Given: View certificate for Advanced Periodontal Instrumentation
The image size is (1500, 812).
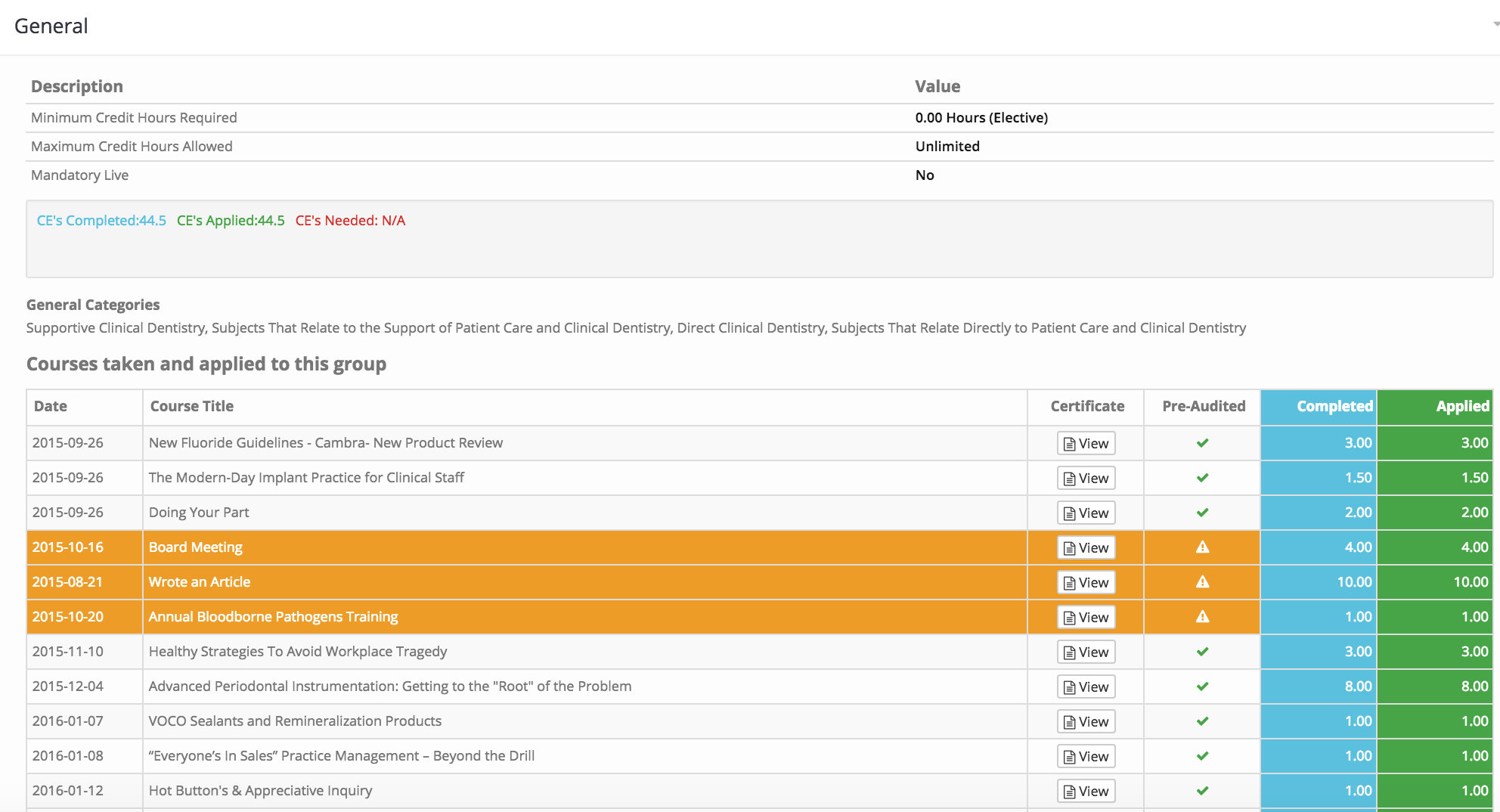Looking at the screenshot, I should [x=1086, y=687].
